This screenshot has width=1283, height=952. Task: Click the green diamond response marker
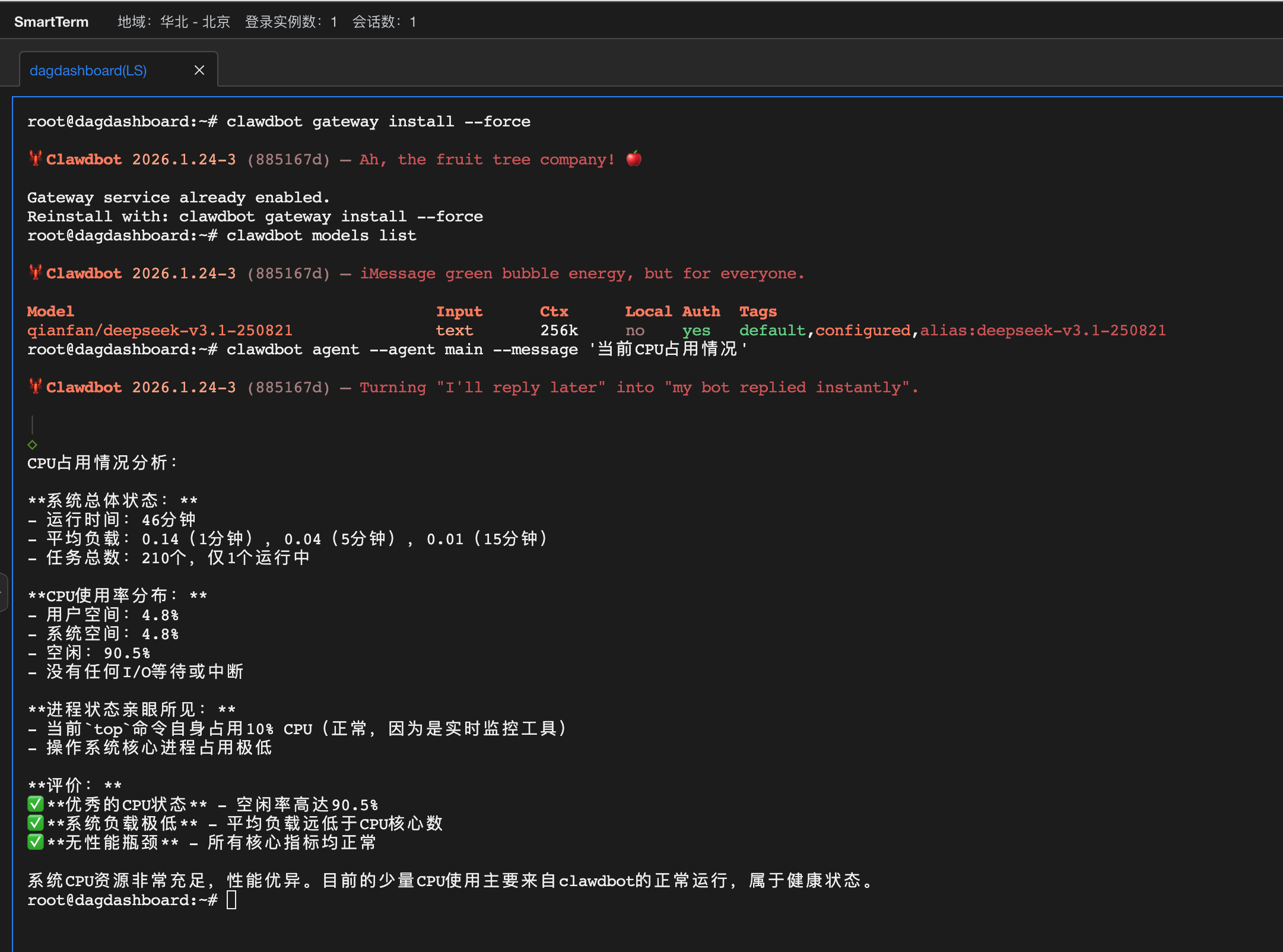[33, 445]
